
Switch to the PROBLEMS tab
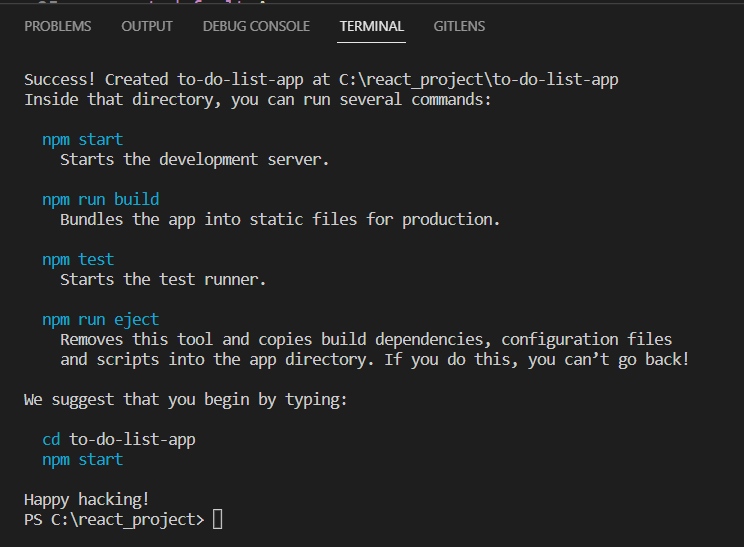(x=58, y=26)
